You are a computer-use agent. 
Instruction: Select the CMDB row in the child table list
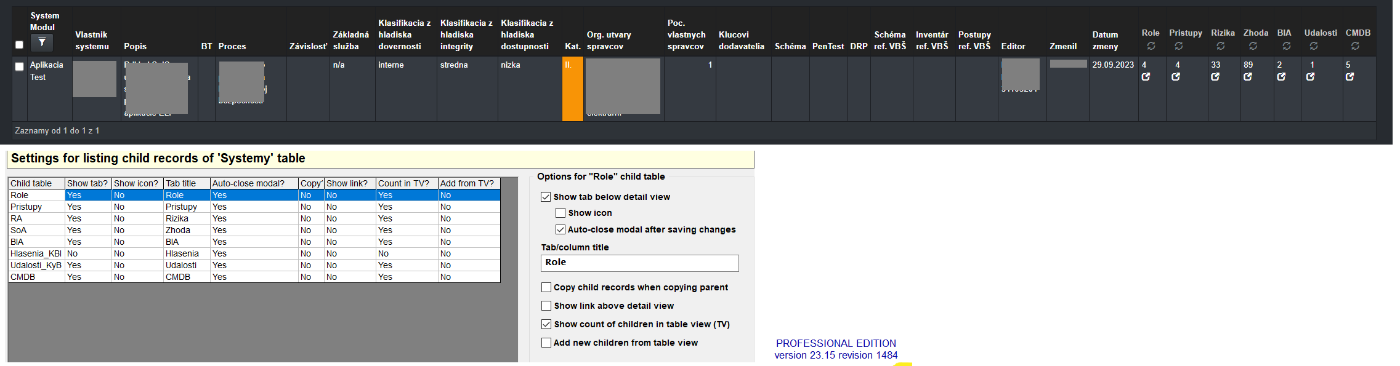tap(253, 276)
